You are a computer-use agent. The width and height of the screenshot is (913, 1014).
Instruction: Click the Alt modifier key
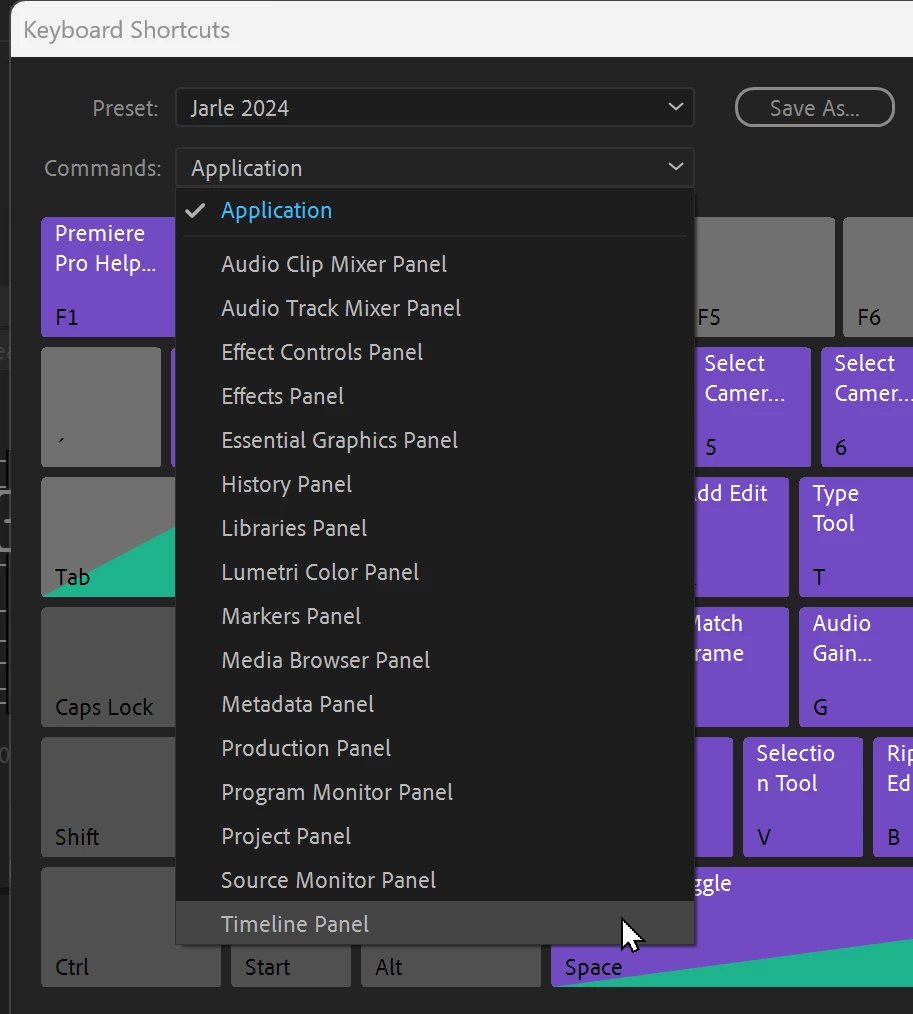tap(451, 966)
